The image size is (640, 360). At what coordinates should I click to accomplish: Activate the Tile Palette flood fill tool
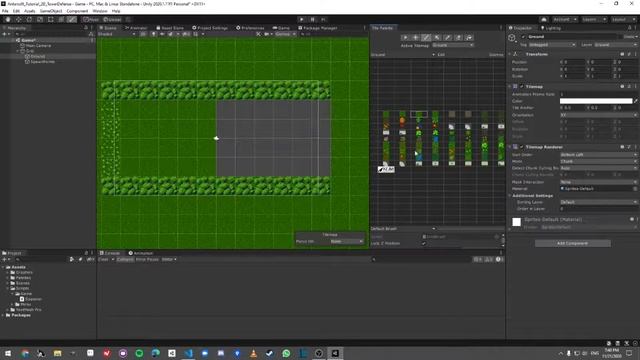[469, 37]
